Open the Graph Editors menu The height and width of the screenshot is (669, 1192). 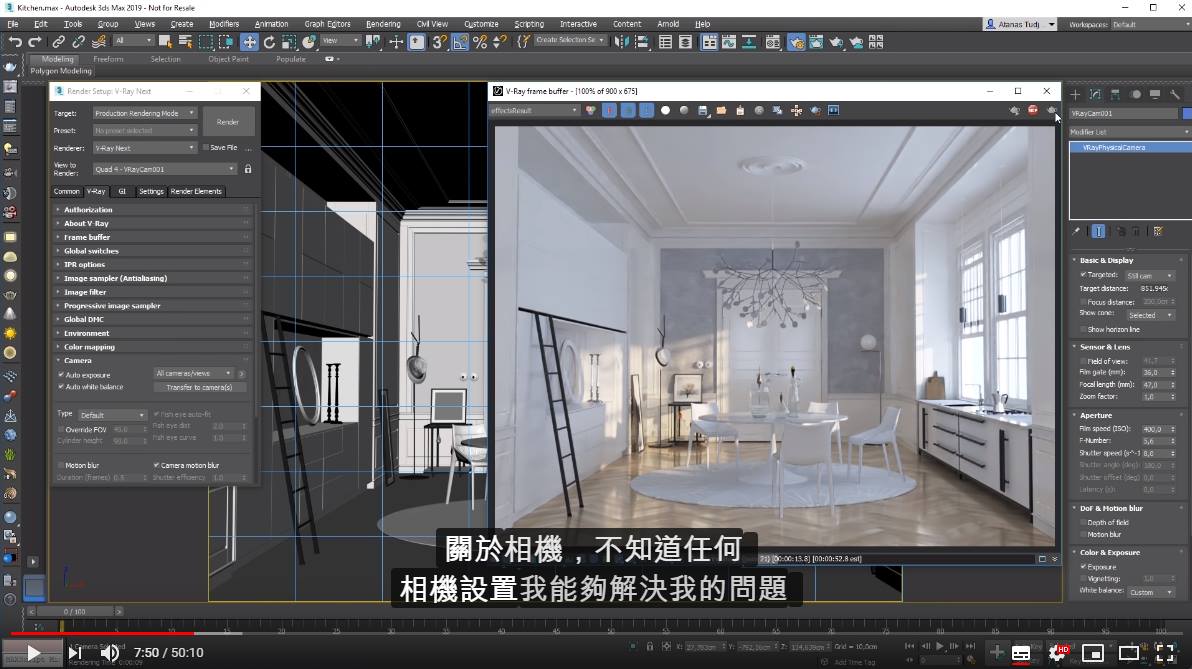[x=327, y=24]
